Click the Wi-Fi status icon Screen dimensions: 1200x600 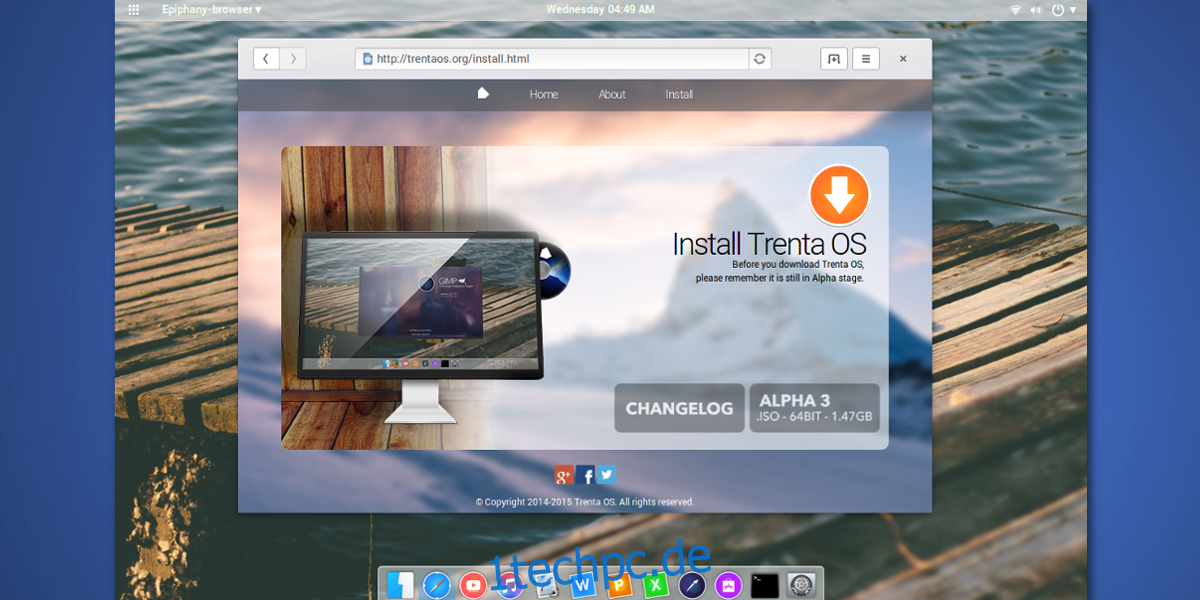point(1016,10)
